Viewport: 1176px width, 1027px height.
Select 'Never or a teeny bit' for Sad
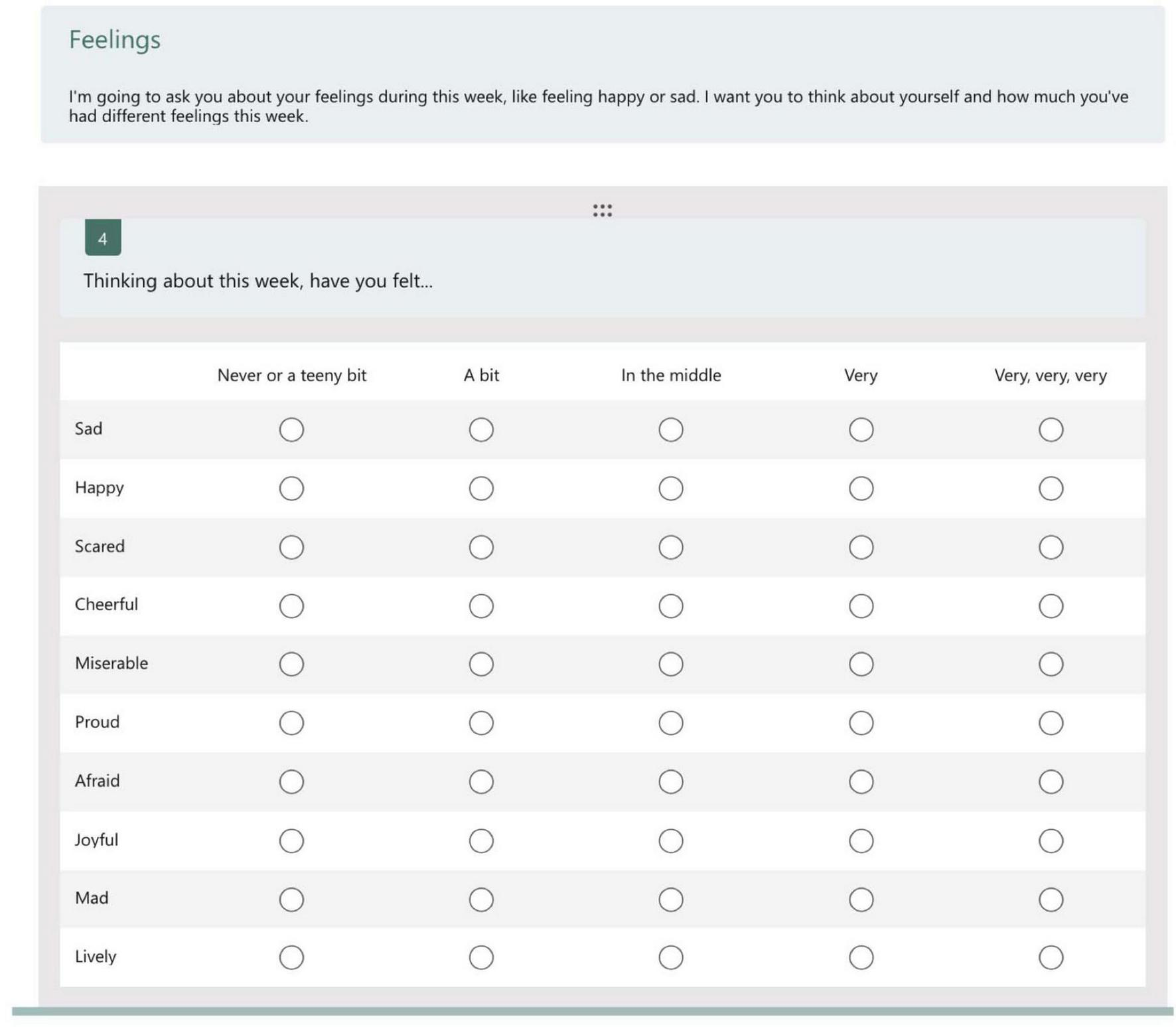(291, 430)
